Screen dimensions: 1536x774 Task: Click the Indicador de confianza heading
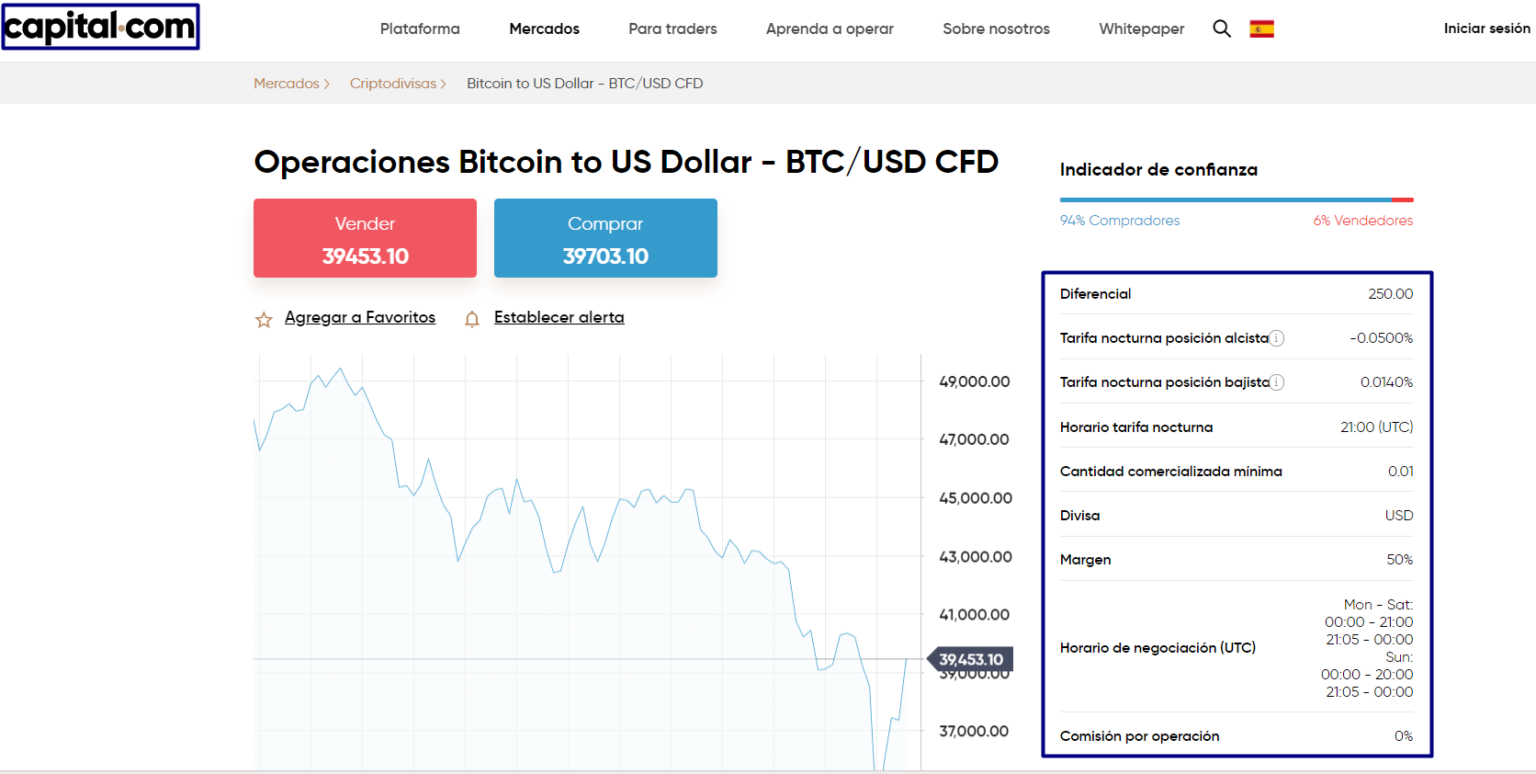point(1159,170)
